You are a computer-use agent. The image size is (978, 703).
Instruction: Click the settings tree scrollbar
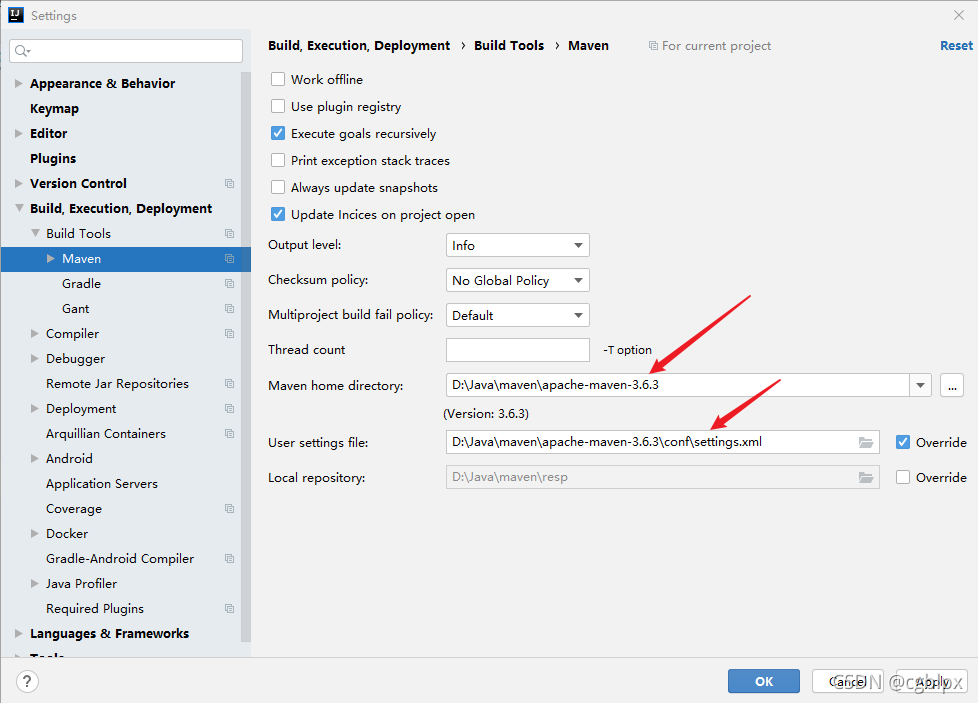tap(246, 357)
